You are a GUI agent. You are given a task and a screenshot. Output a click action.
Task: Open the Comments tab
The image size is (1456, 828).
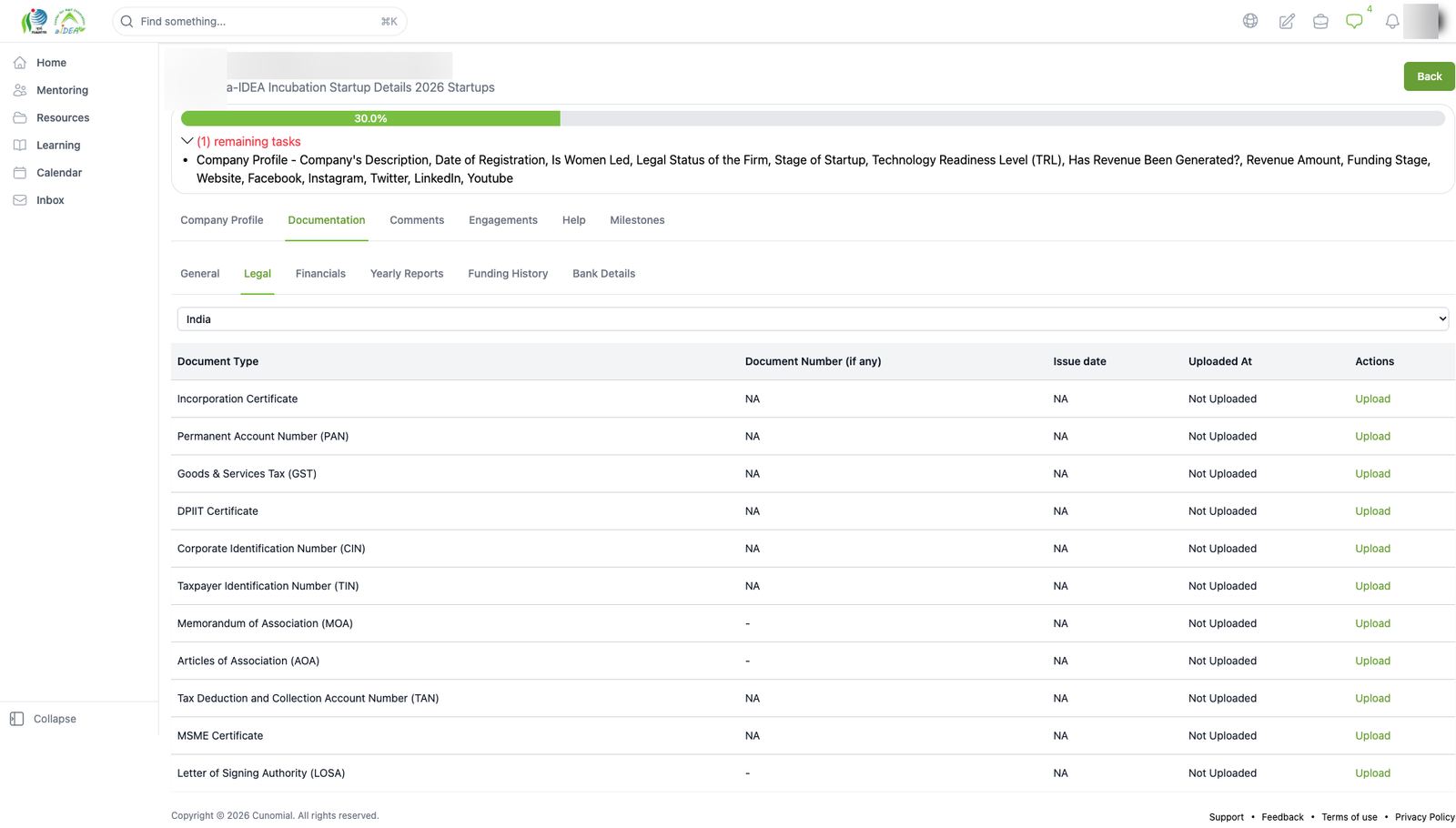pos(417,220)
